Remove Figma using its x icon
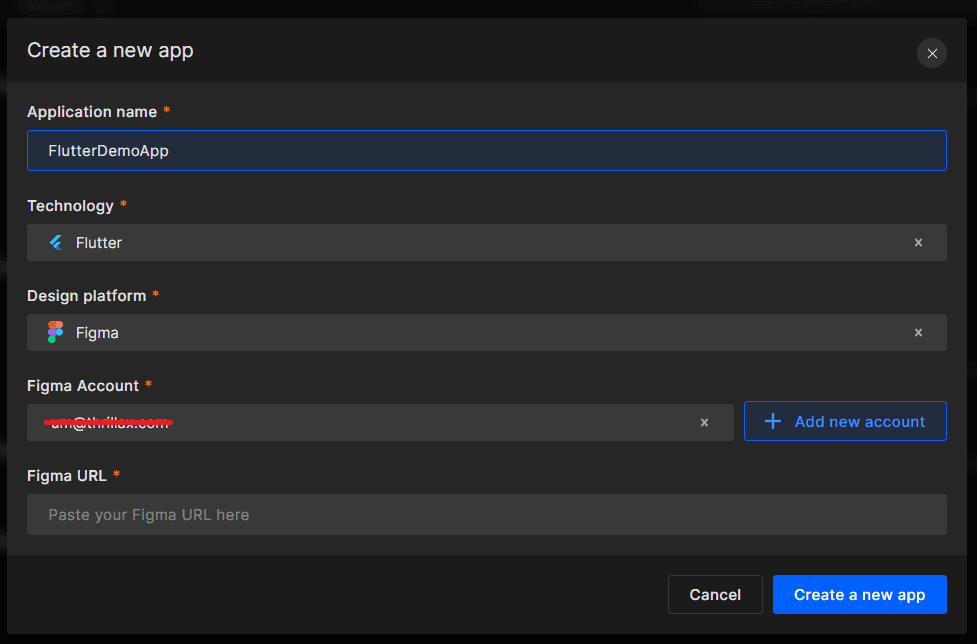This screenshot has width=977, height=644. 918,332
